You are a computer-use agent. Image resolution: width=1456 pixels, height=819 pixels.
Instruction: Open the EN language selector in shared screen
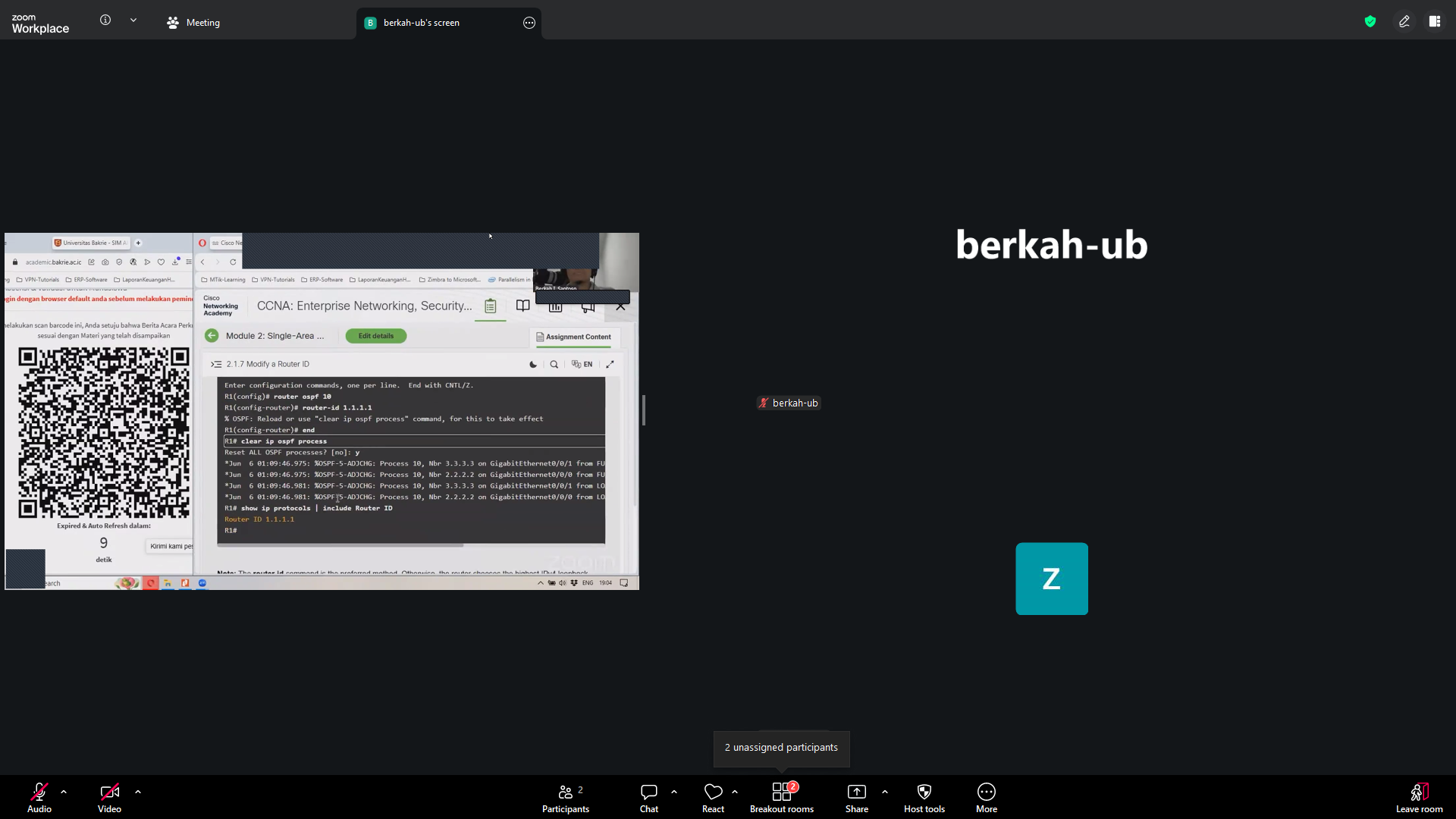(582, 365)
